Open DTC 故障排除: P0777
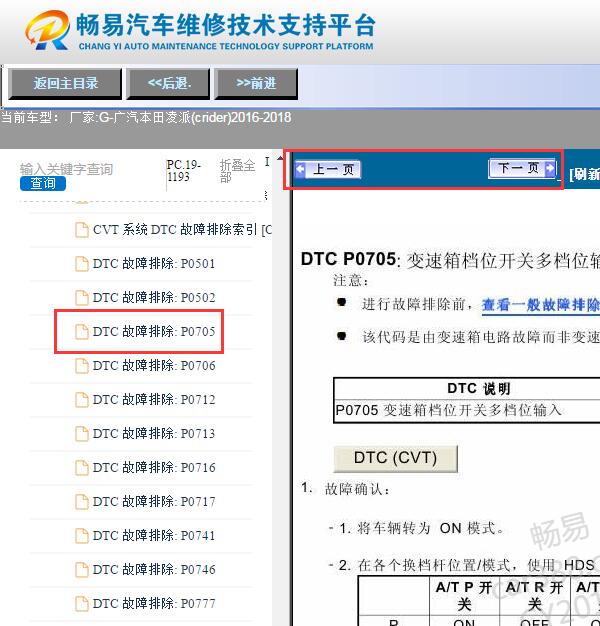This screenshot has width=600, height=626. [145, 603]
